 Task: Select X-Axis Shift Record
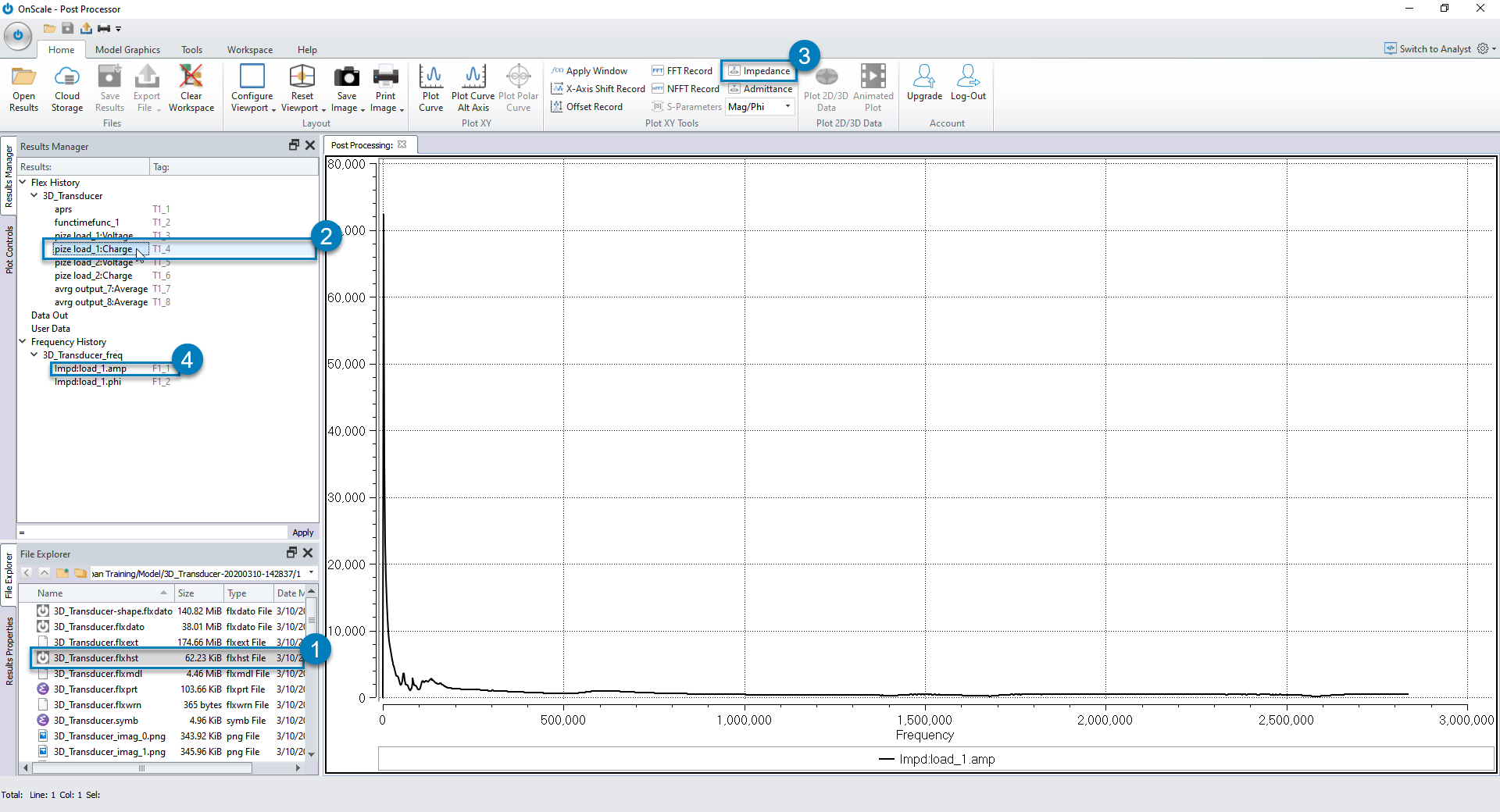(x=598, y=89)
